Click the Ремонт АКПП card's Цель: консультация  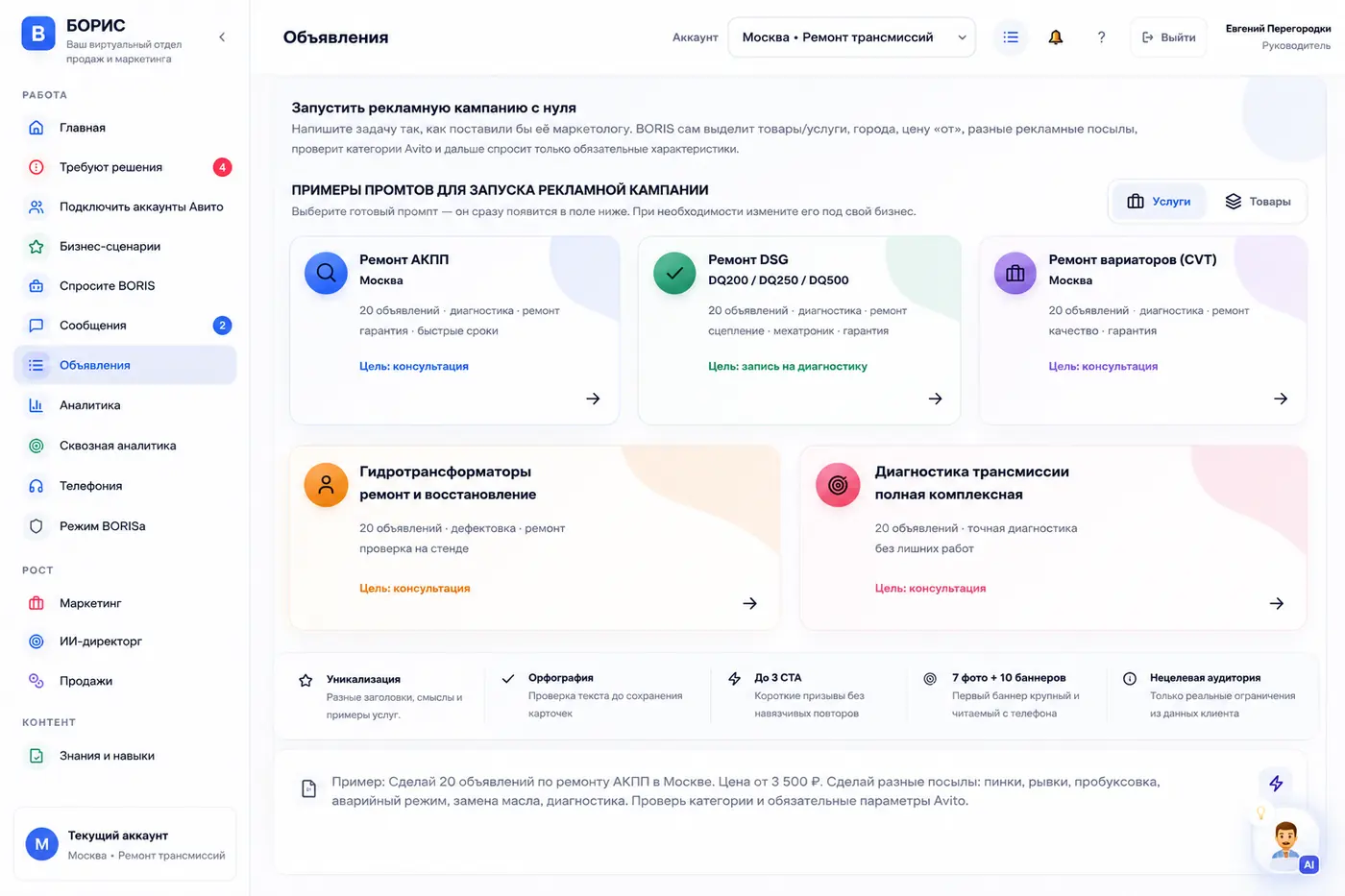(414, 366)
